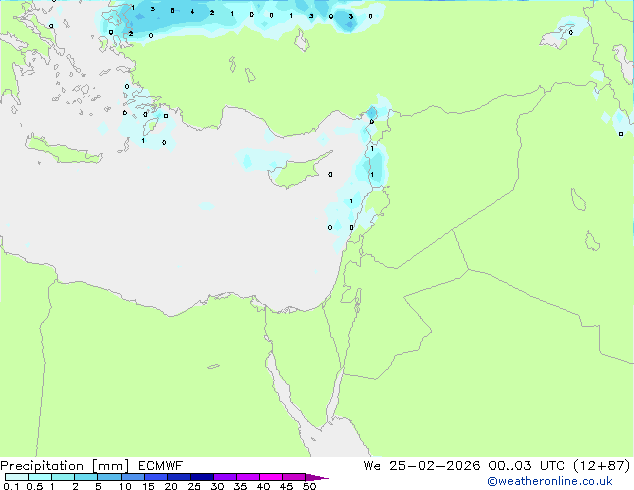Click the 45–50 mm legend swatch
Viewport: 634px width, 490px height.
click(x=294, y=477)
